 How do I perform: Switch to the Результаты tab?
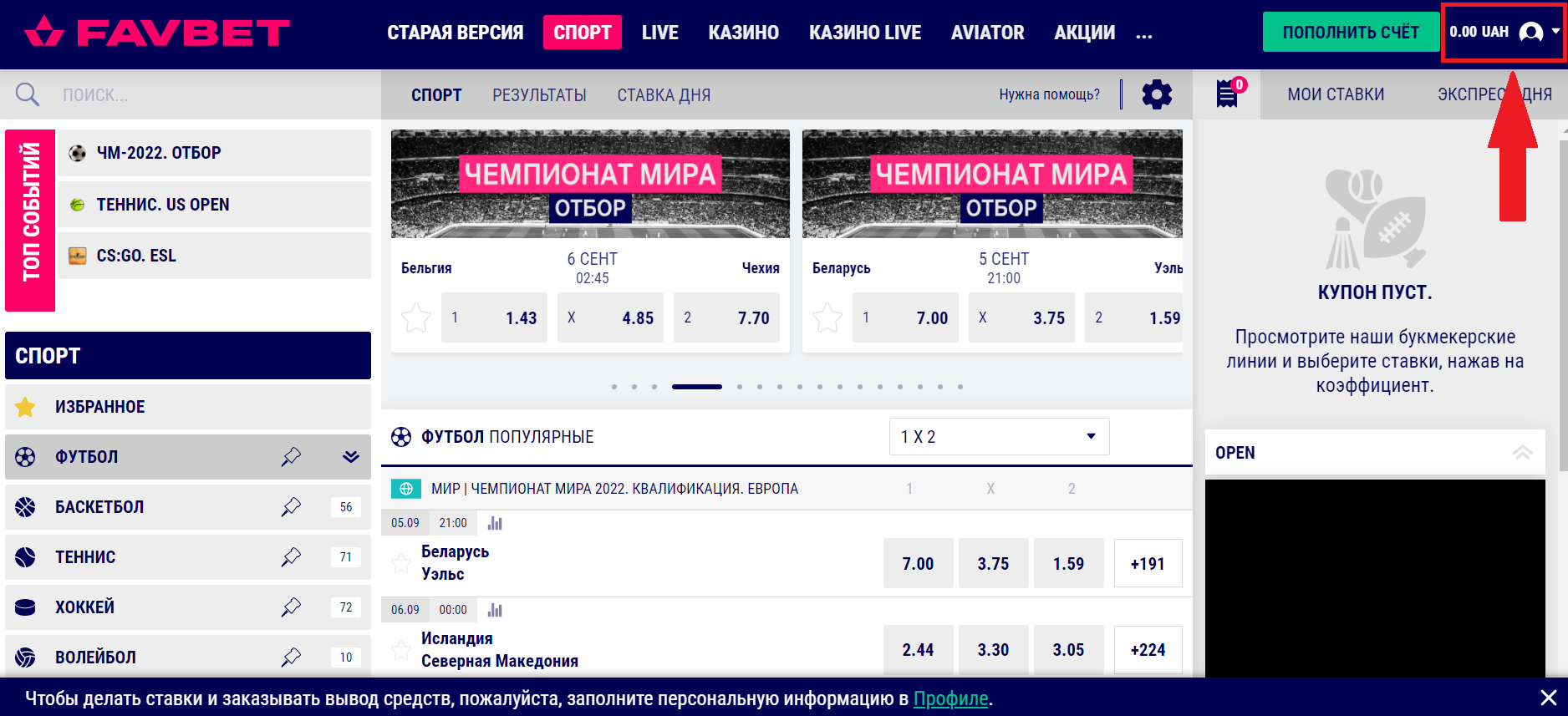tap(539, 95)
